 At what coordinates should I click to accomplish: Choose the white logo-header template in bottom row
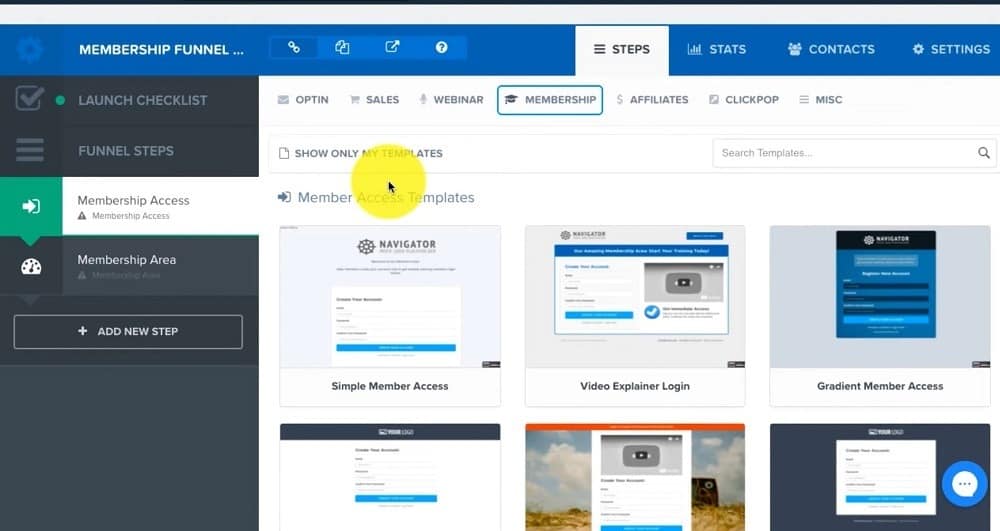click(x=390, y=477)
